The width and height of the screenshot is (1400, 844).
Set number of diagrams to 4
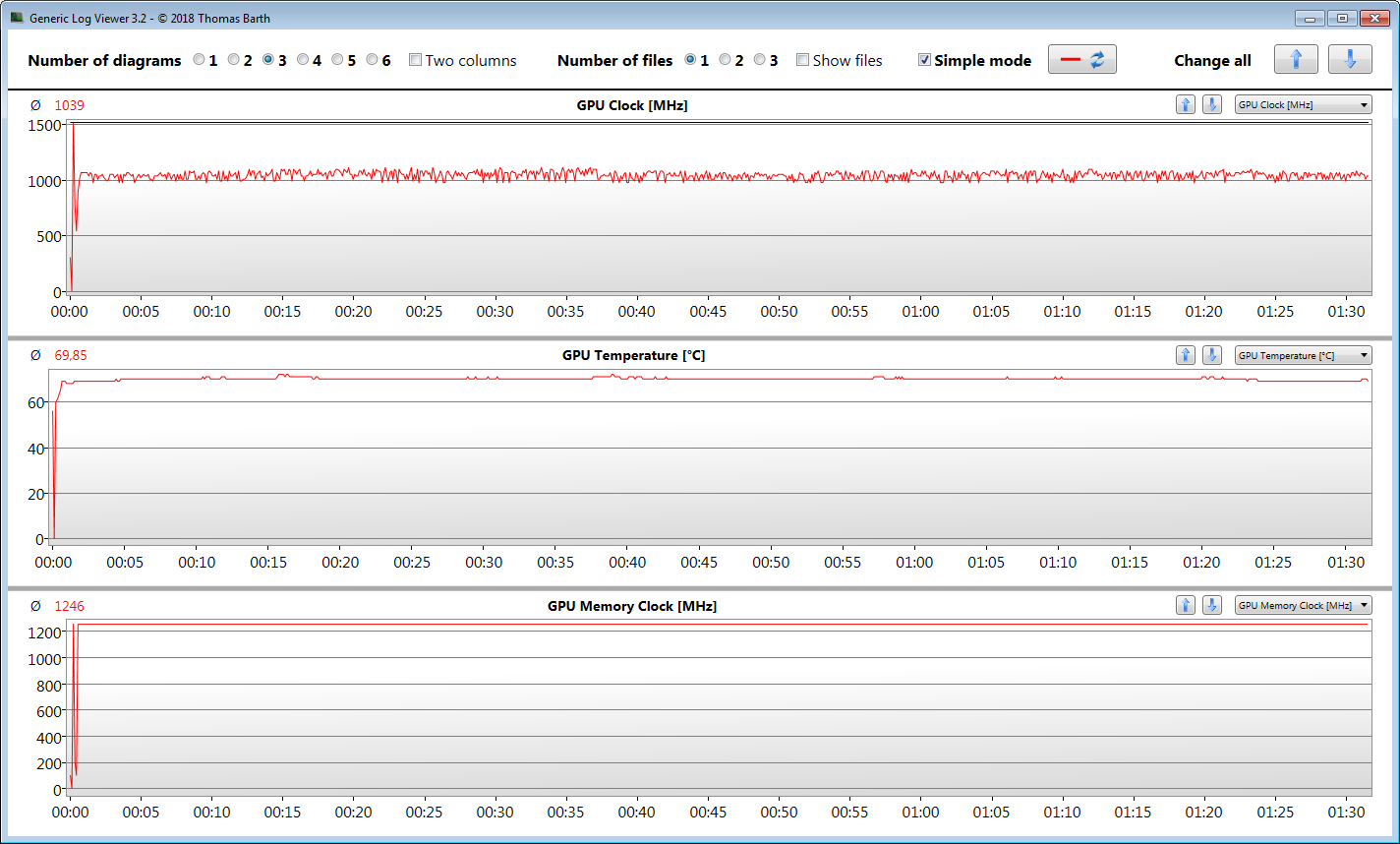point(303,60)
